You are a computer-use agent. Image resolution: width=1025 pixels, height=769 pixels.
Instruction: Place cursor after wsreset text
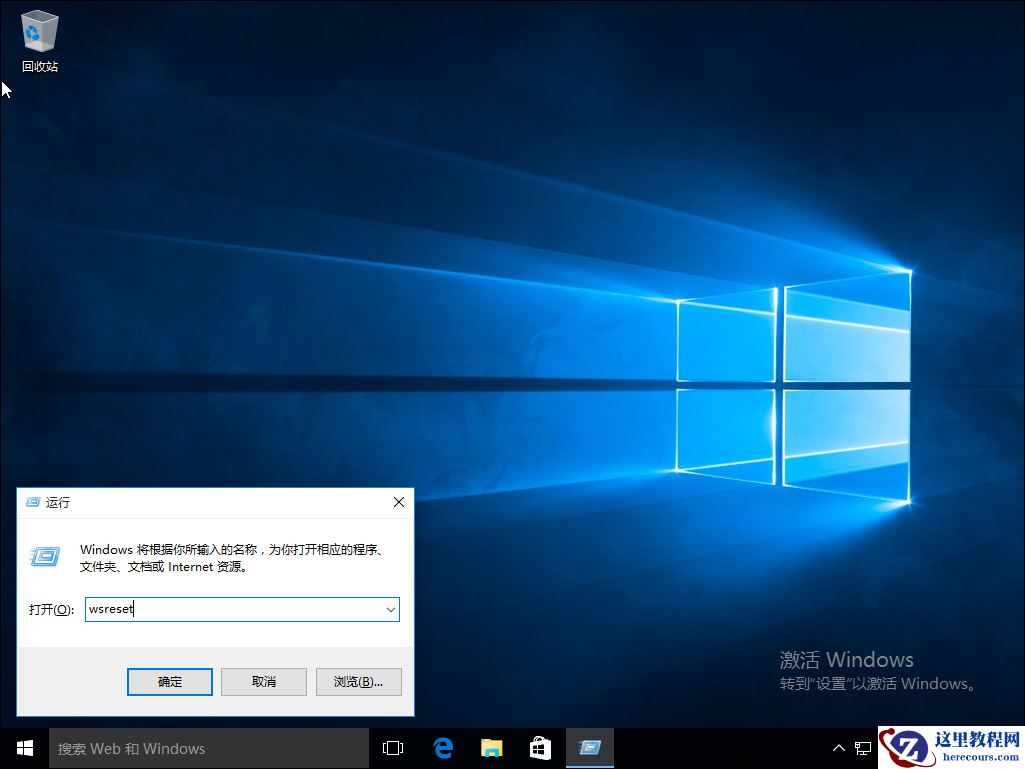coord(136,609)
